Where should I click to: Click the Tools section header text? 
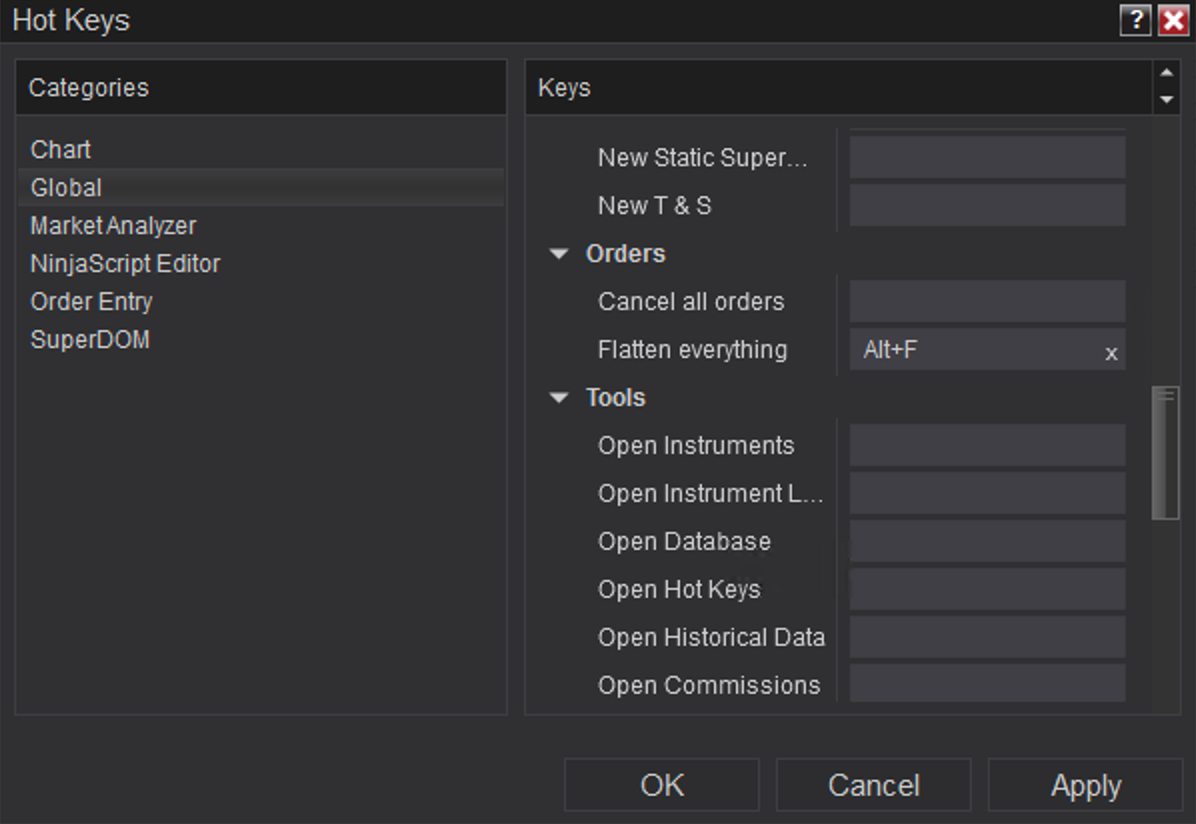616,398
